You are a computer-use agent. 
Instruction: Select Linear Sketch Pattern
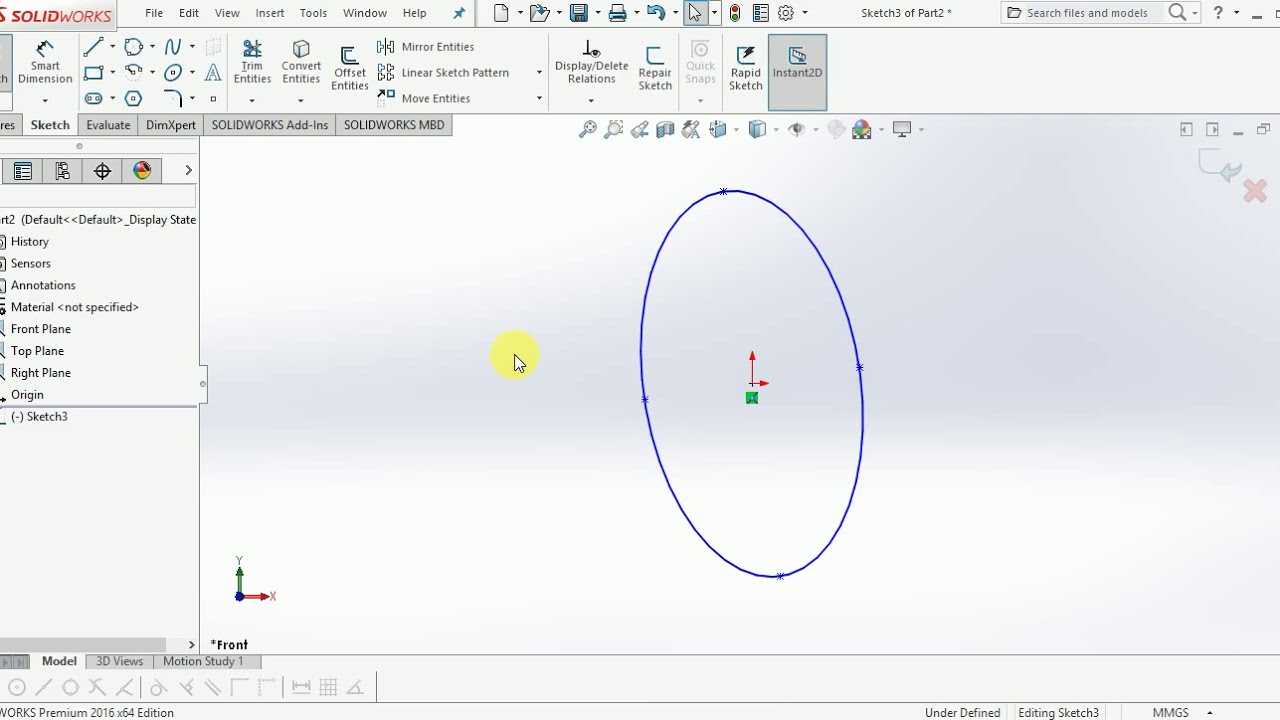click(444, 73)
